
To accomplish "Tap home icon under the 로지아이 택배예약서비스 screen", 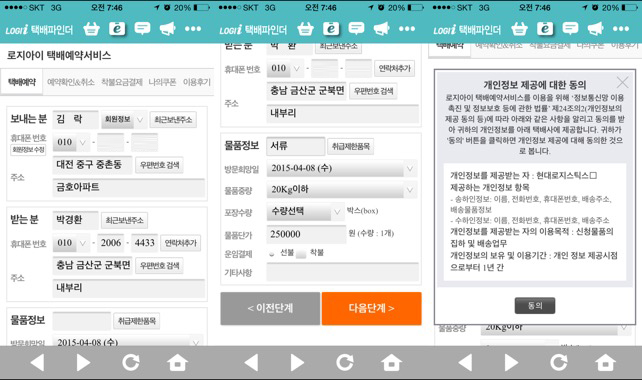I will pos(178,362).
